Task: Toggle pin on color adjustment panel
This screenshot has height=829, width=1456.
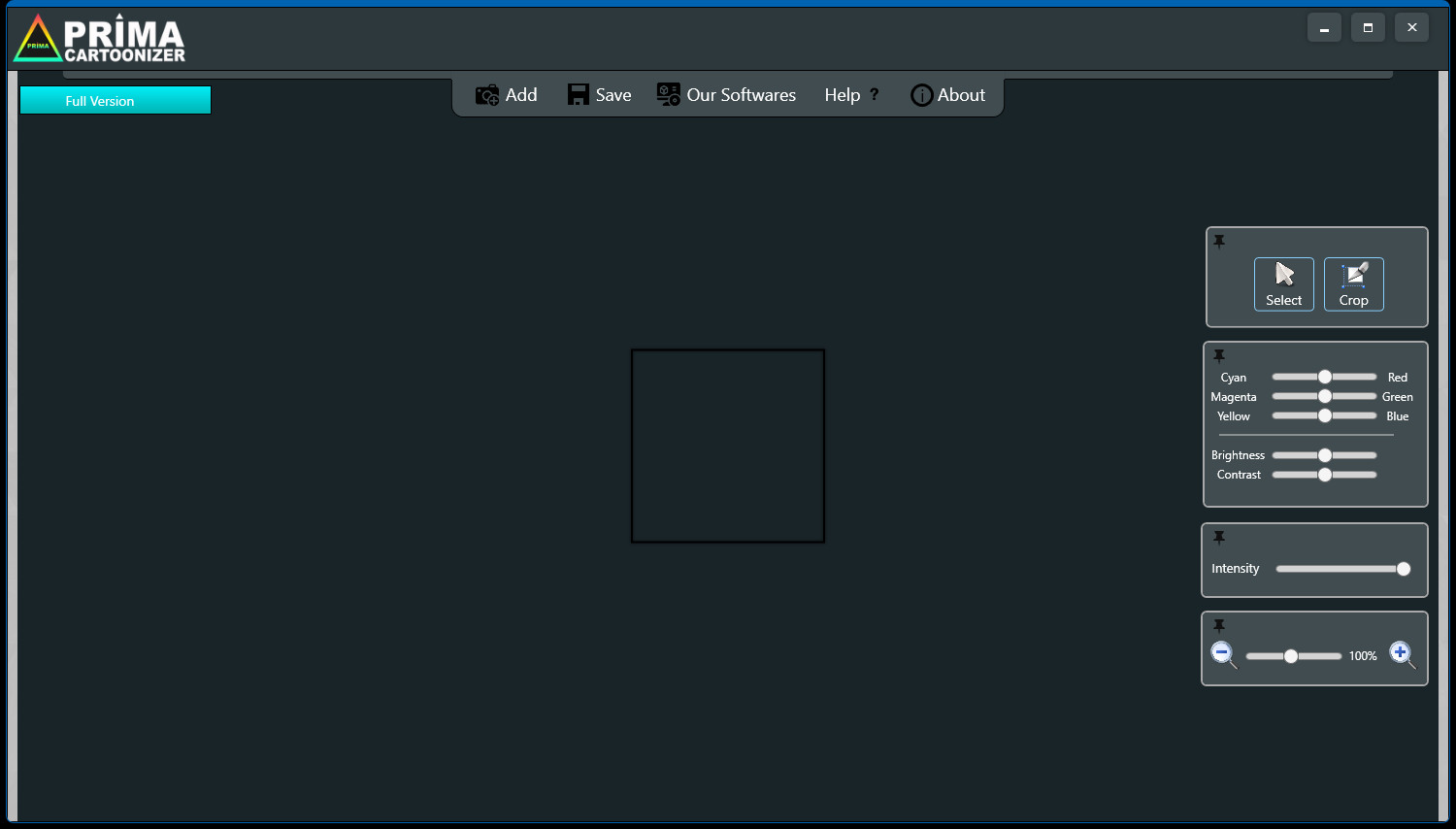Action: tap(1219, 356)
